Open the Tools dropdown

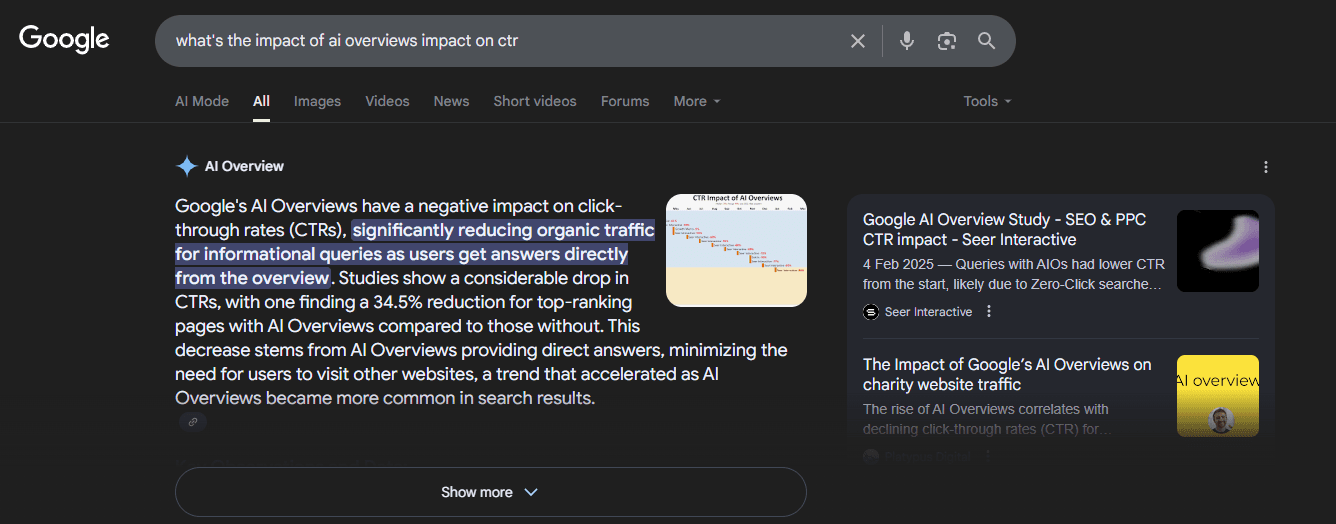987,101
